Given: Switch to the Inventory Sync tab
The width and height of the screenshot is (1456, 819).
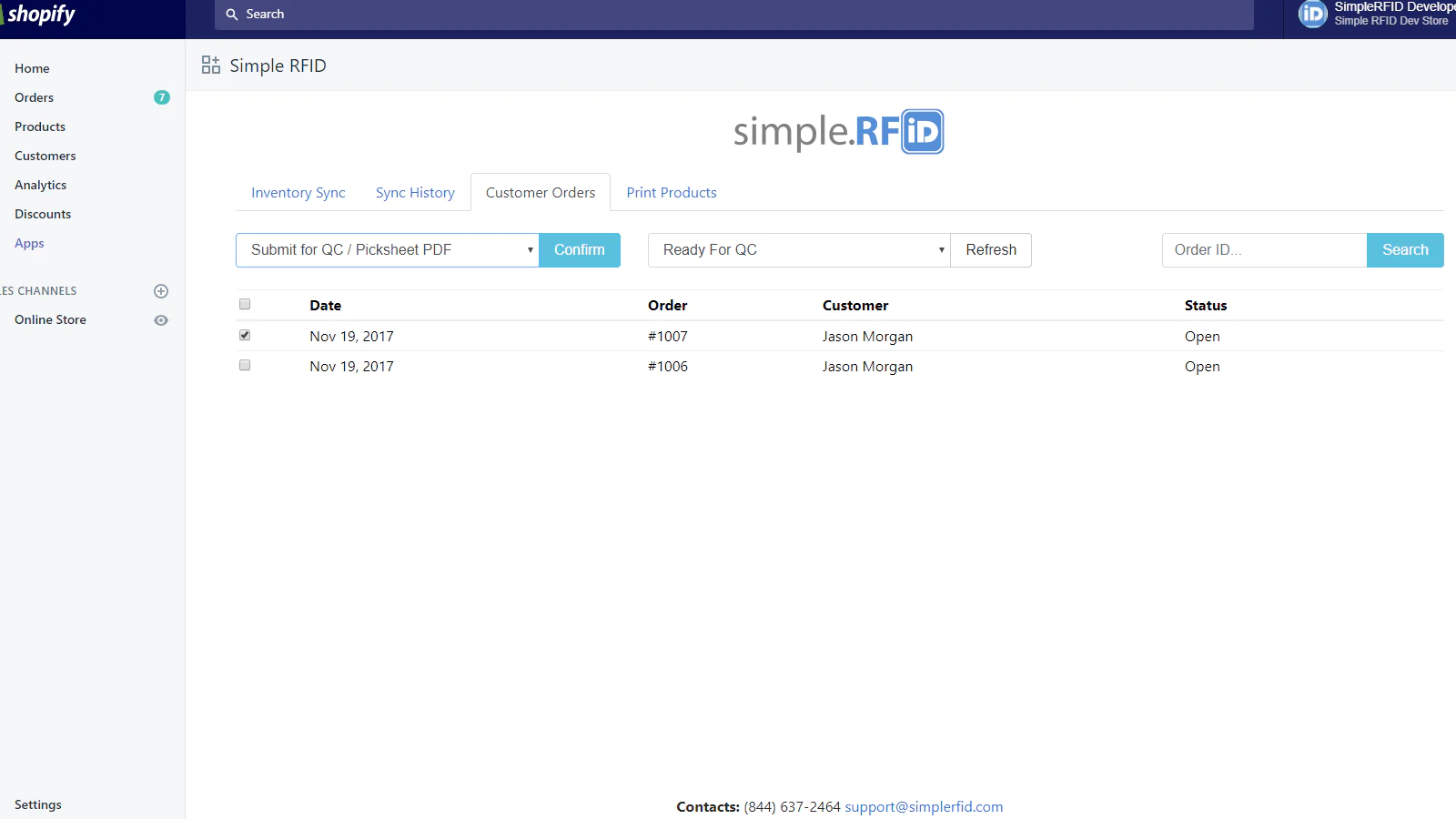Looking at the screenshot, I should pos(298,193).
